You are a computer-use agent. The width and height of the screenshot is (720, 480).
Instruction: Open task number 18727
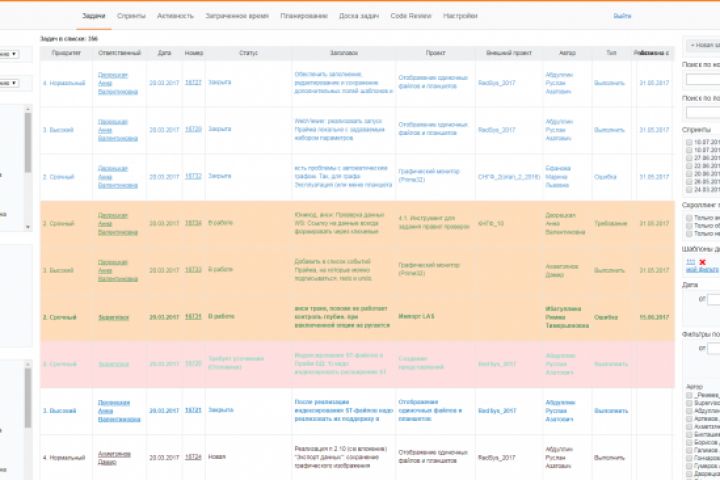coord(193,83)
